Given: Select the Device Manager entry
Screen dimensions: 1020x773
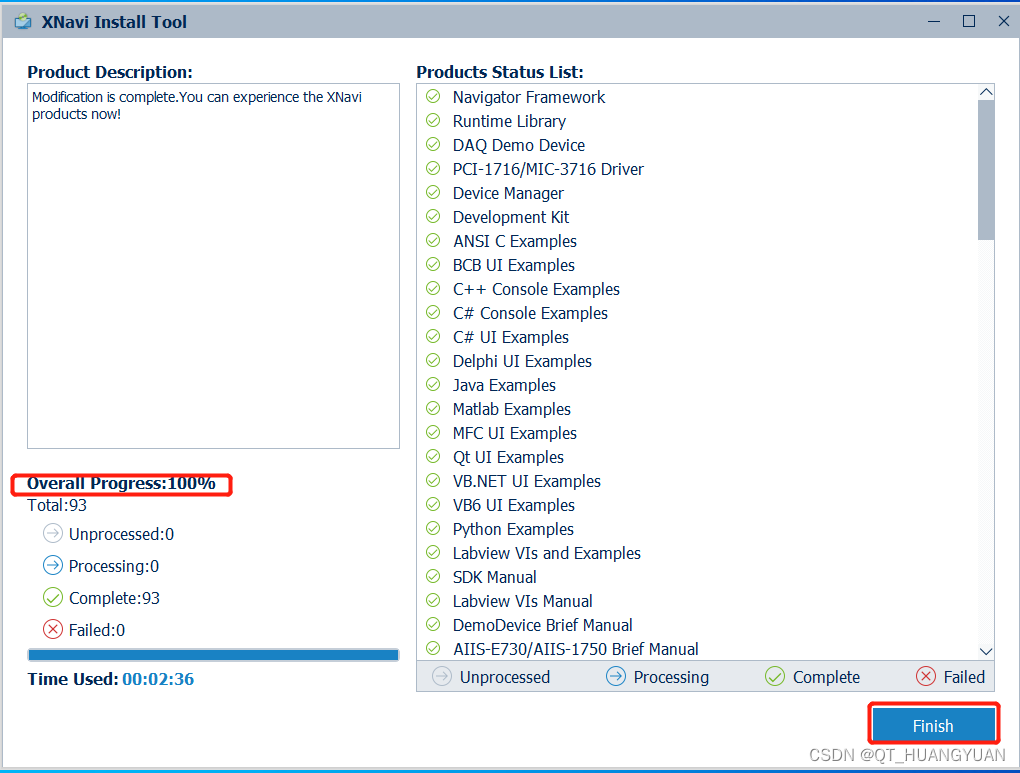Looking at the screenshot, I should (x=508, y=193).
